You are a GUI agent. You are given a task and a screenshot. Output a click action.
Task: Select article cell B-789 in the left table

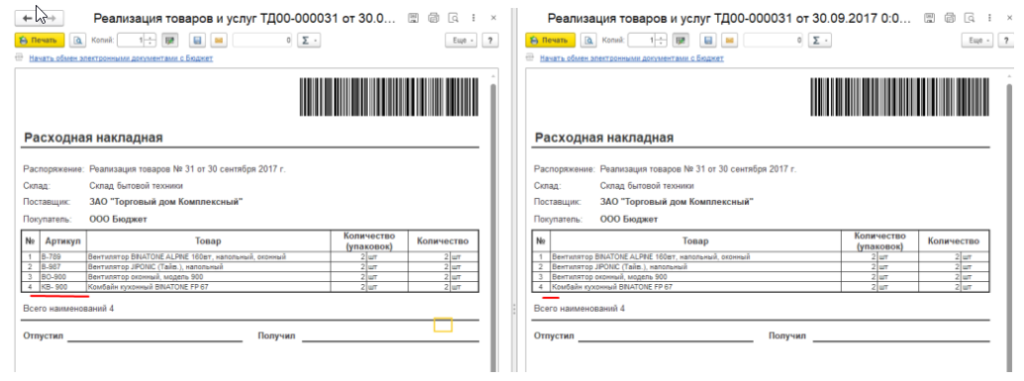(63, 257)
